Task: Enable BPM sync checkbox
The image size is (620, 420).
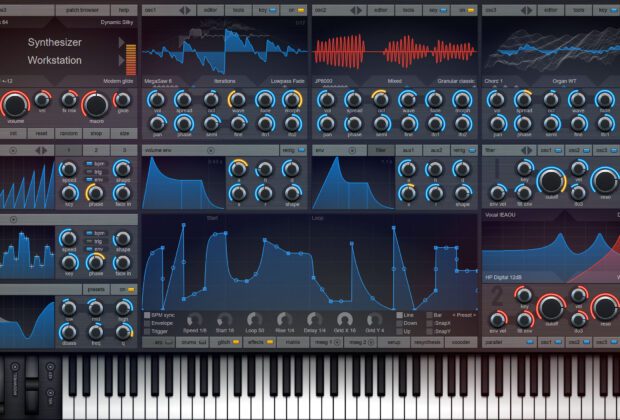Action: coord(147,315)
